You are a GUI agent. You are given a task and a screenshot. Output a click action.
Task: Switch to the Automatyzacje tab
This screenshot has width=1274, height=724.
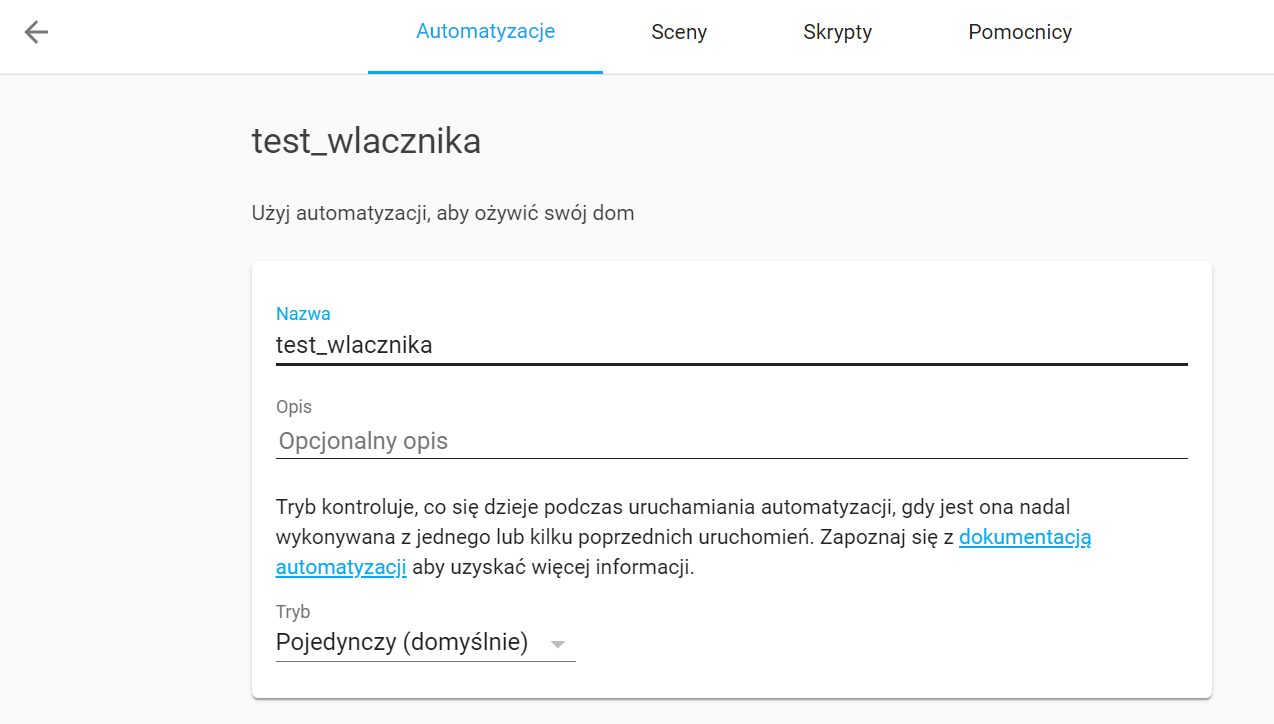point(485,32)
